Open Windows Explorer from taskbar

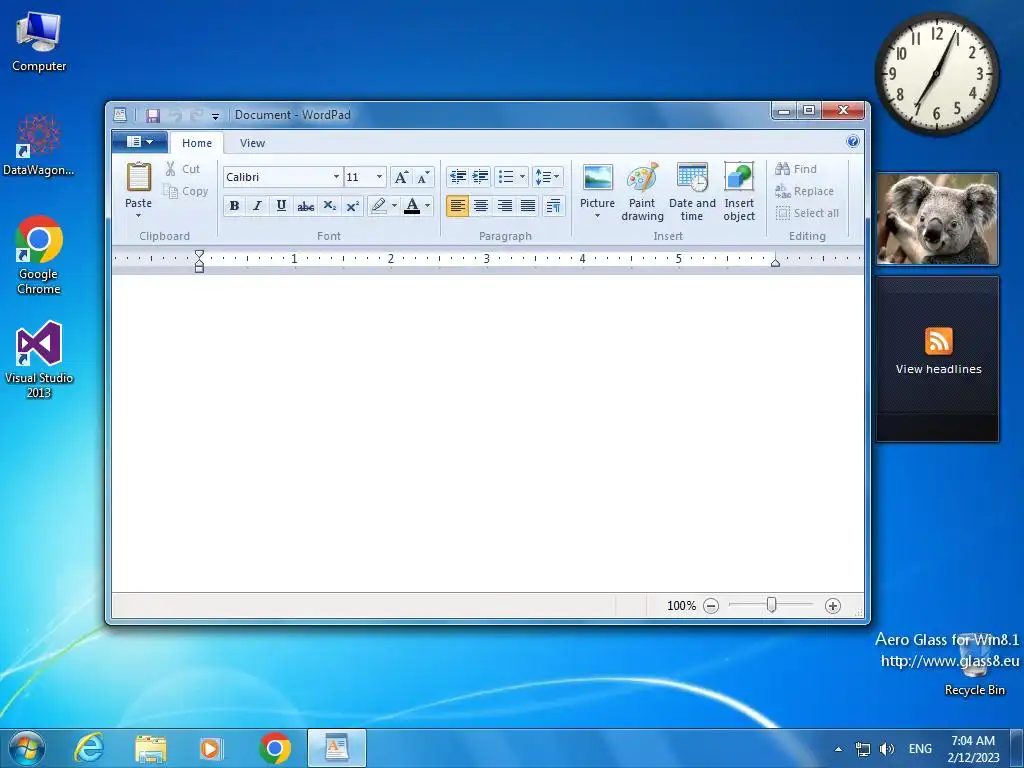151,748
